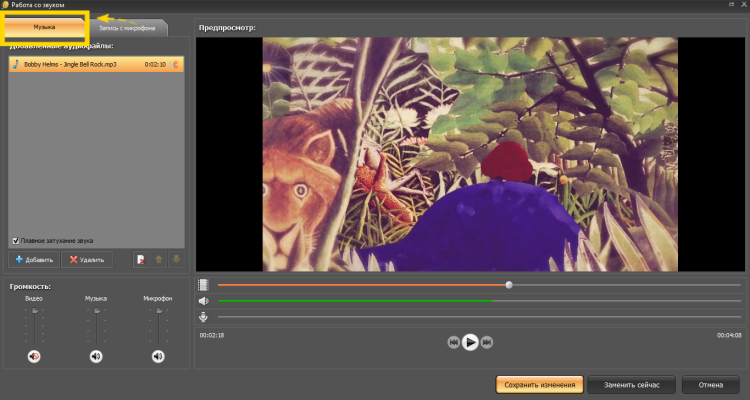
Task: Click the Отмена button
Action: (711, 385)
